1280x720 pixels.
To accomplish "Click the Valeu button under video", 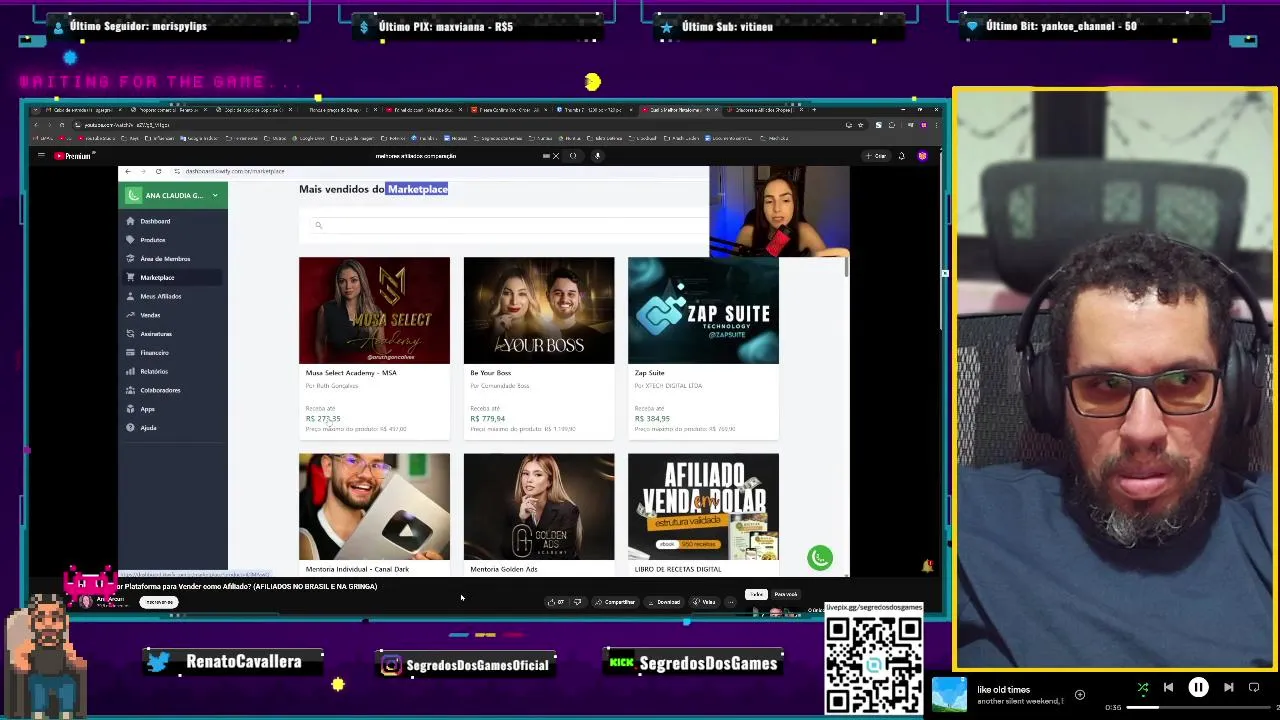I will click(x=705, y=602).
